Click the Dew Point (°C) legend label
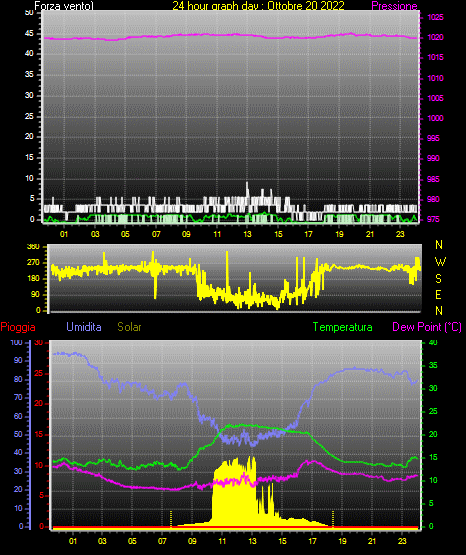Screen dimensions: 466x555 (x=427, y=327)
